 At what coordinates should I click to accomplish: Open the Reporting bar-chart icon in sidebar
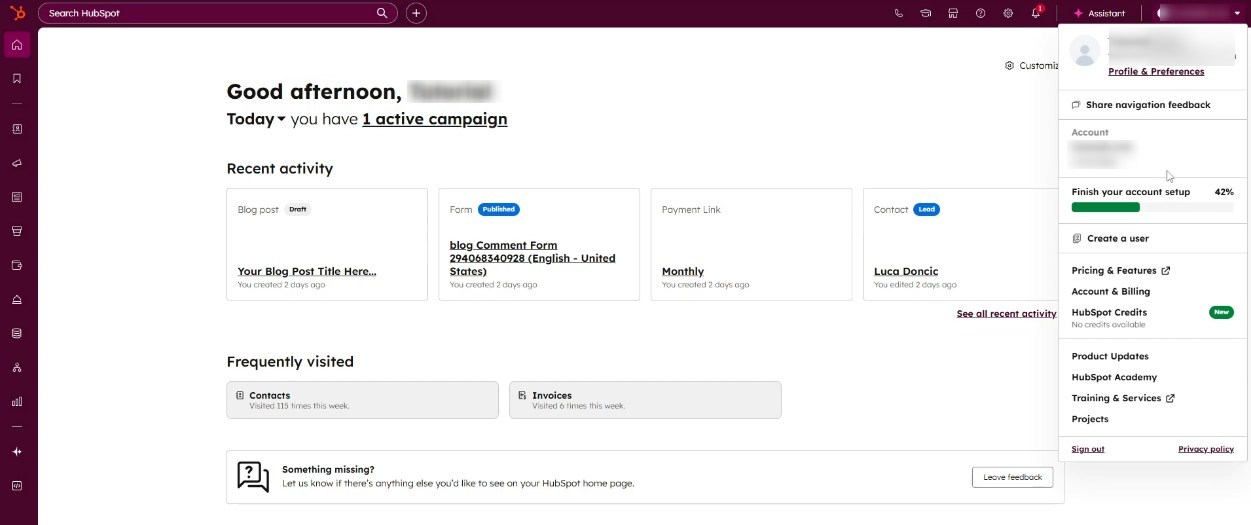[17, 401]
